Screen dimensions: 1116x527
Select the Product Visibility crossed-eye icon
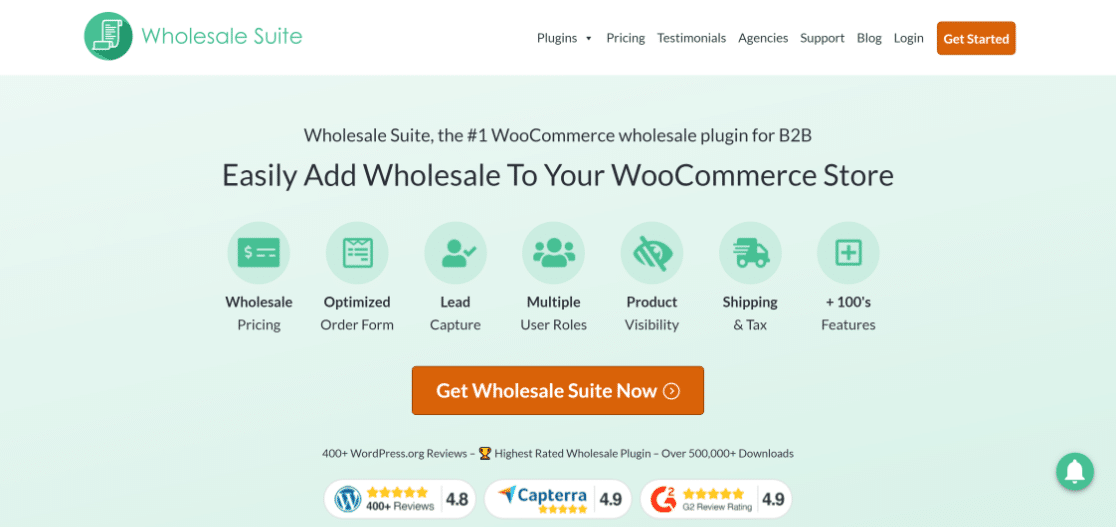coord(652,253)
